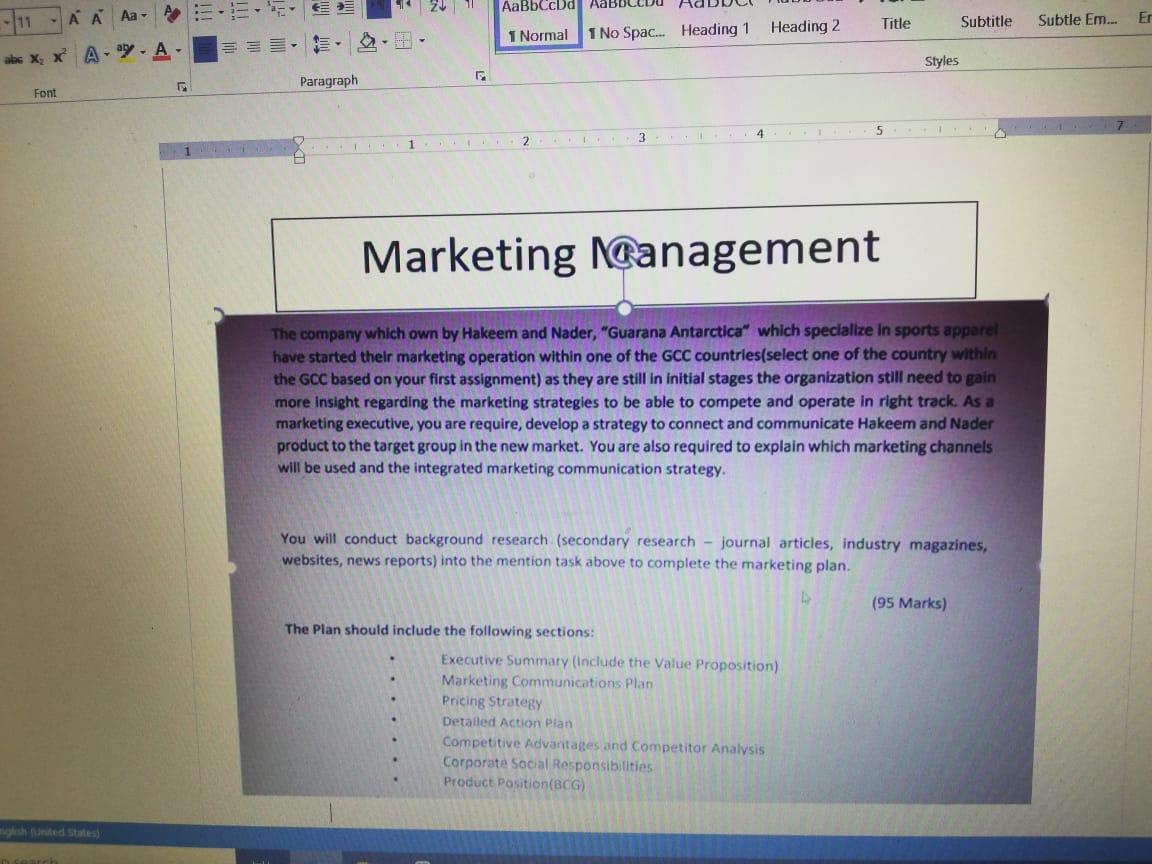The height and width of the screenshot is (864, 1152).
Task: Toggle left-to-right text direction
Action: pos(378,7)
